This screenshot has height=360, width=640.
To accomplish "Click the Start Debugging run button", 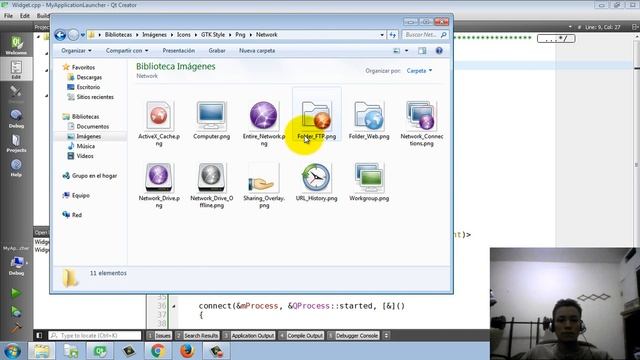I will pyautogui.click(x=16, y=312).
